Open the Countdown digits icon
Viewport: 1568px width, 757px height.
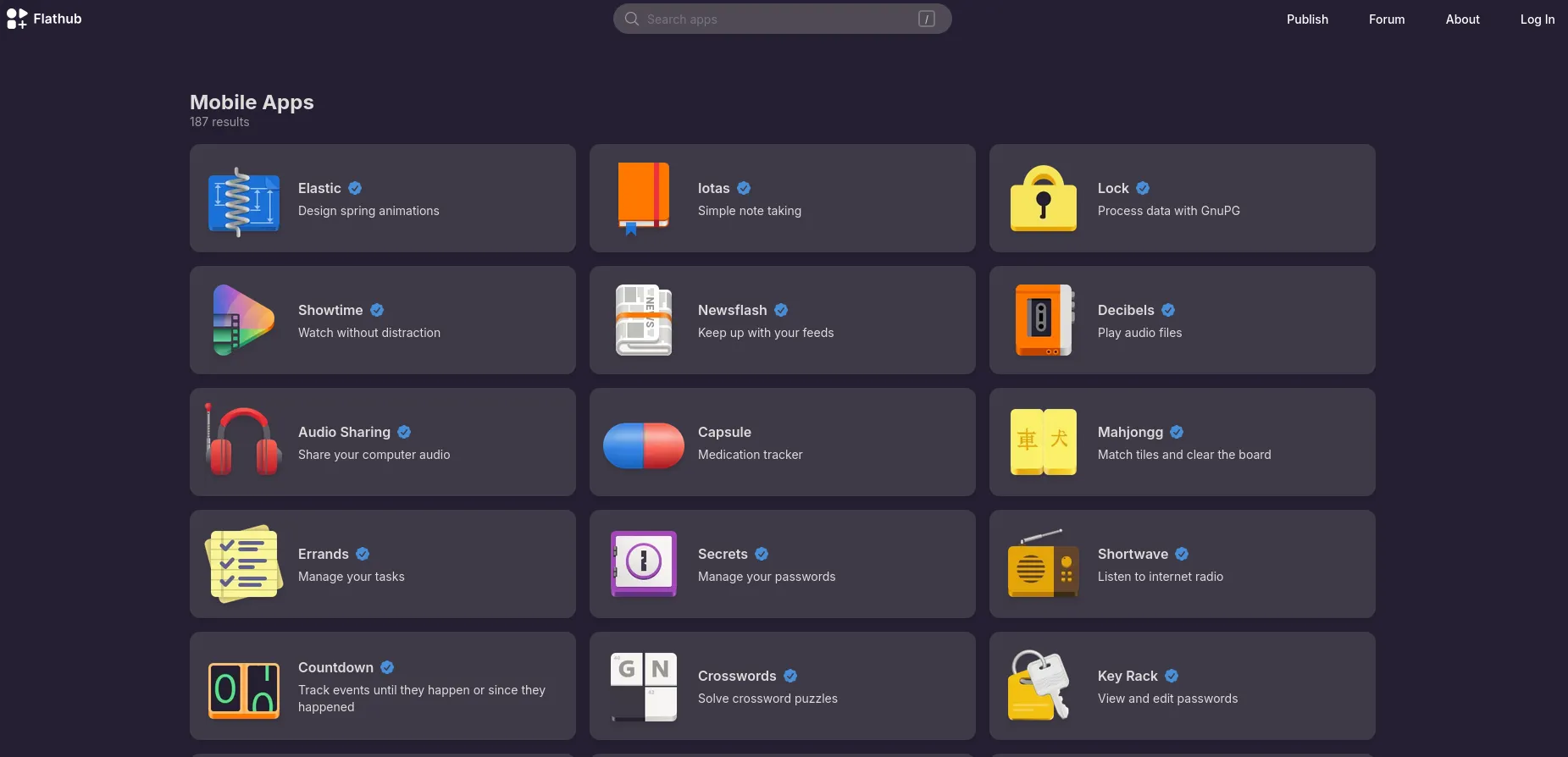pyautogui.click(x=244, y=690)
